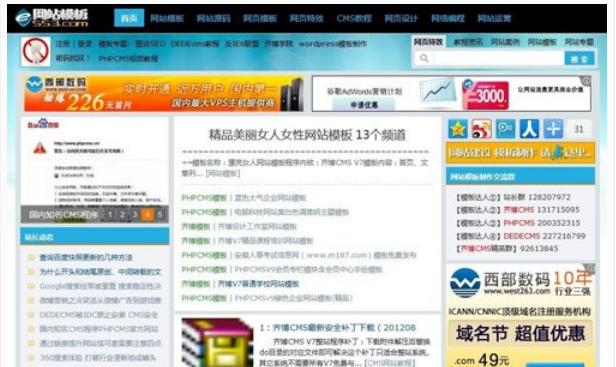Image resolution: width=616 pixels, height=367 pixels.
Task: Open the 首页 navigation tab
Action: tap(129, 18)
